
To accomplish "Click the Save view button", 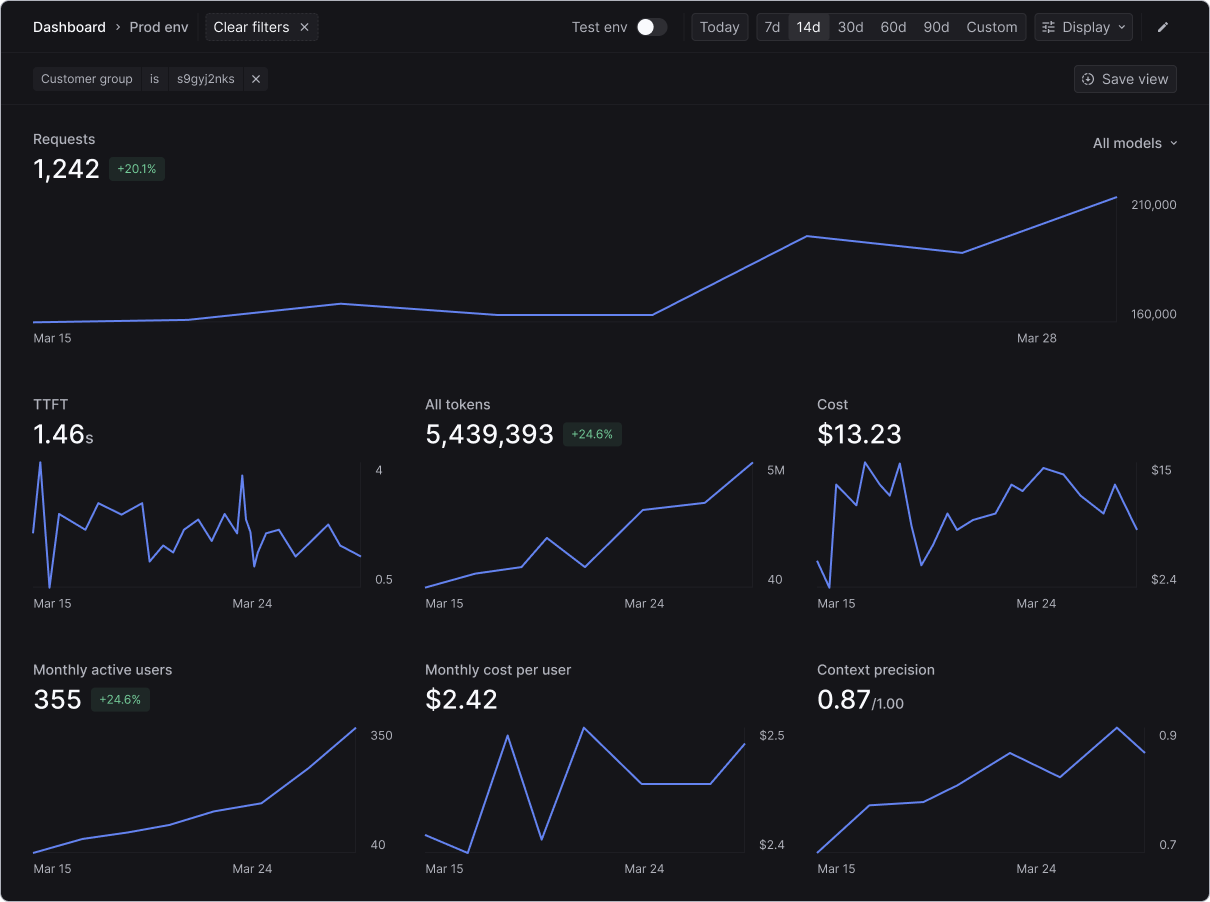I will pyautogui.click(x=1125, y=79).
